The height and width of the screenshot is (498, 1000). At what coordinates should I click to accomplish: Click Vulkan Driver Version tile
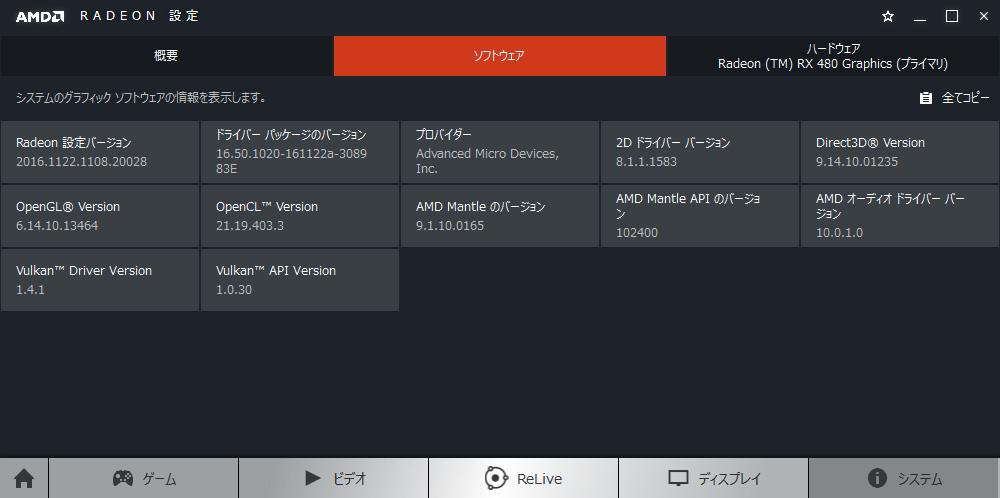[x=100, y=280]
